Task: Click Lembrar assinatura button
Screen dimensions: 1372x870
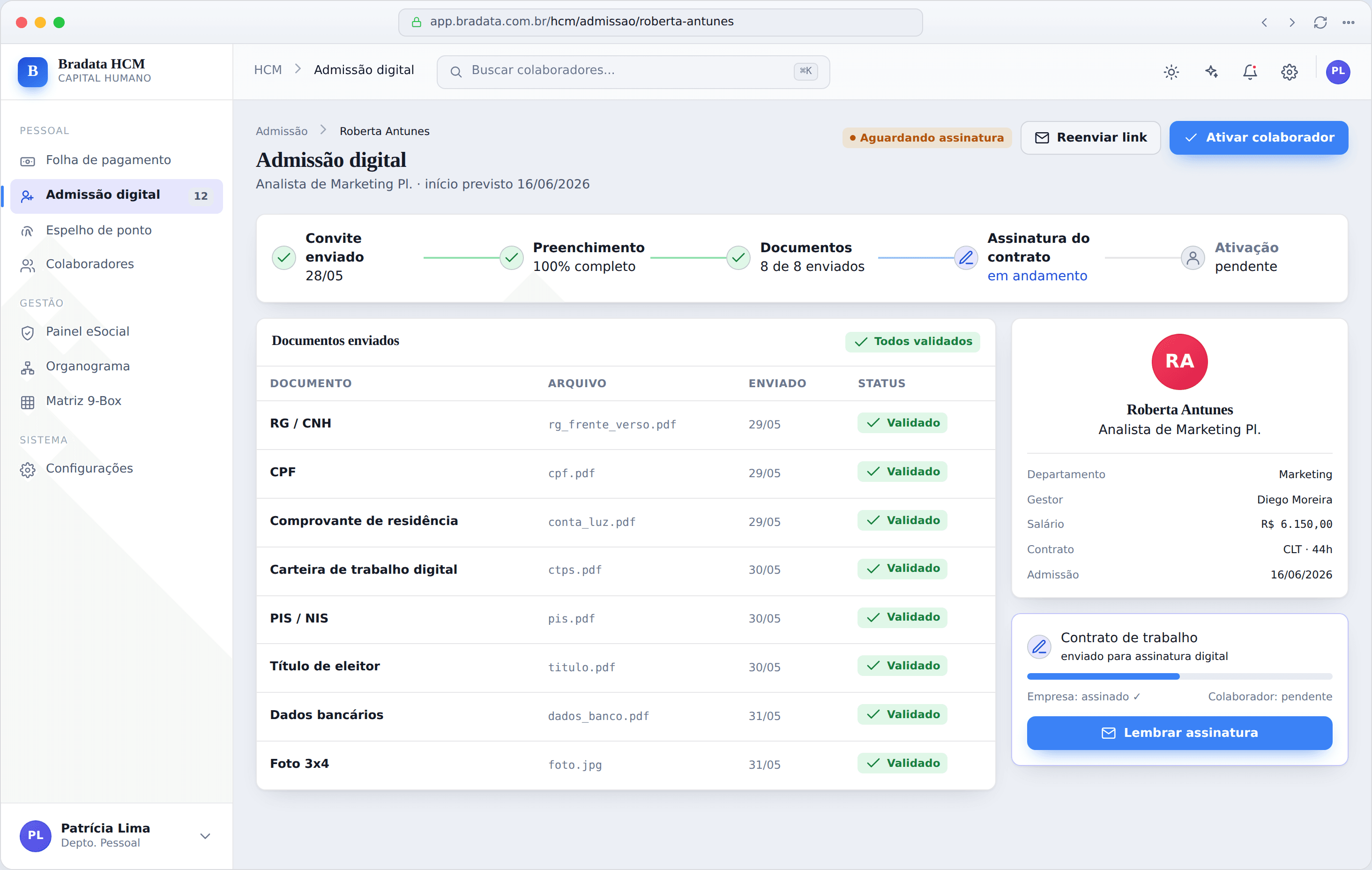Action: pyautogui.click(x=1179, y=733)
